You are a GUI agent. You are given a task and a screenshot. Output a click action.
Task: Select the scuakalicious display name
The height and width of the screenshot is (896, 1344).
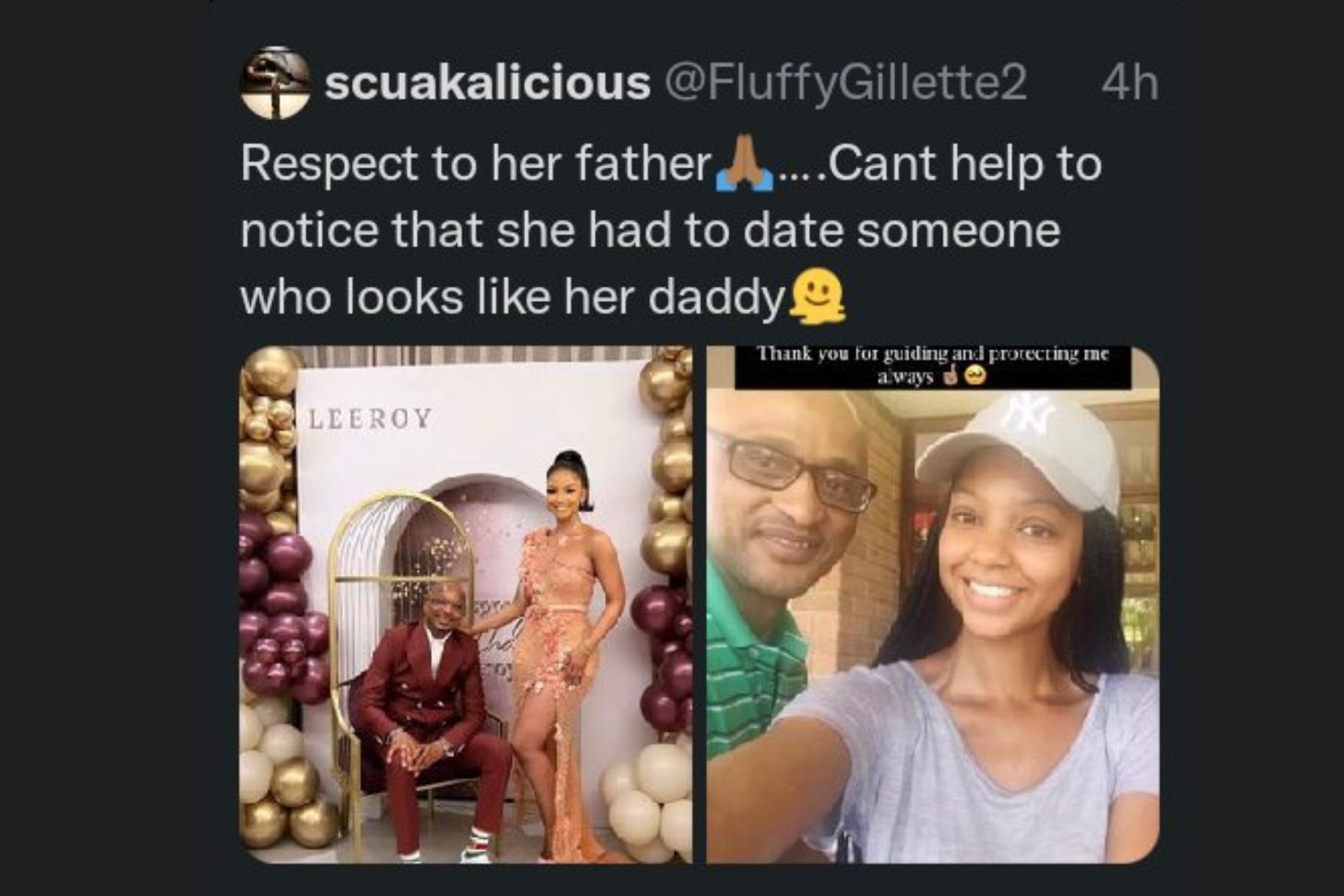point(487,83)
